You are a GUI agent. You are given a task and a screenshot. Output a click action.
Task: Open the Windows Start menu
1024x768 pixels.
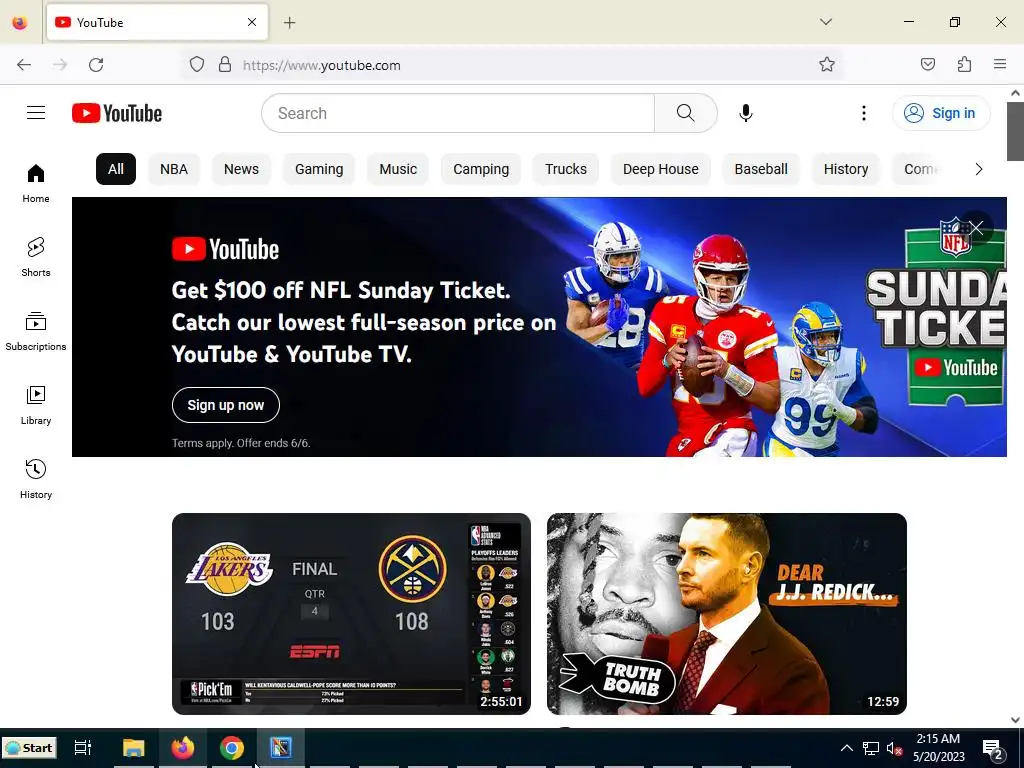click(x=29, y=748)
